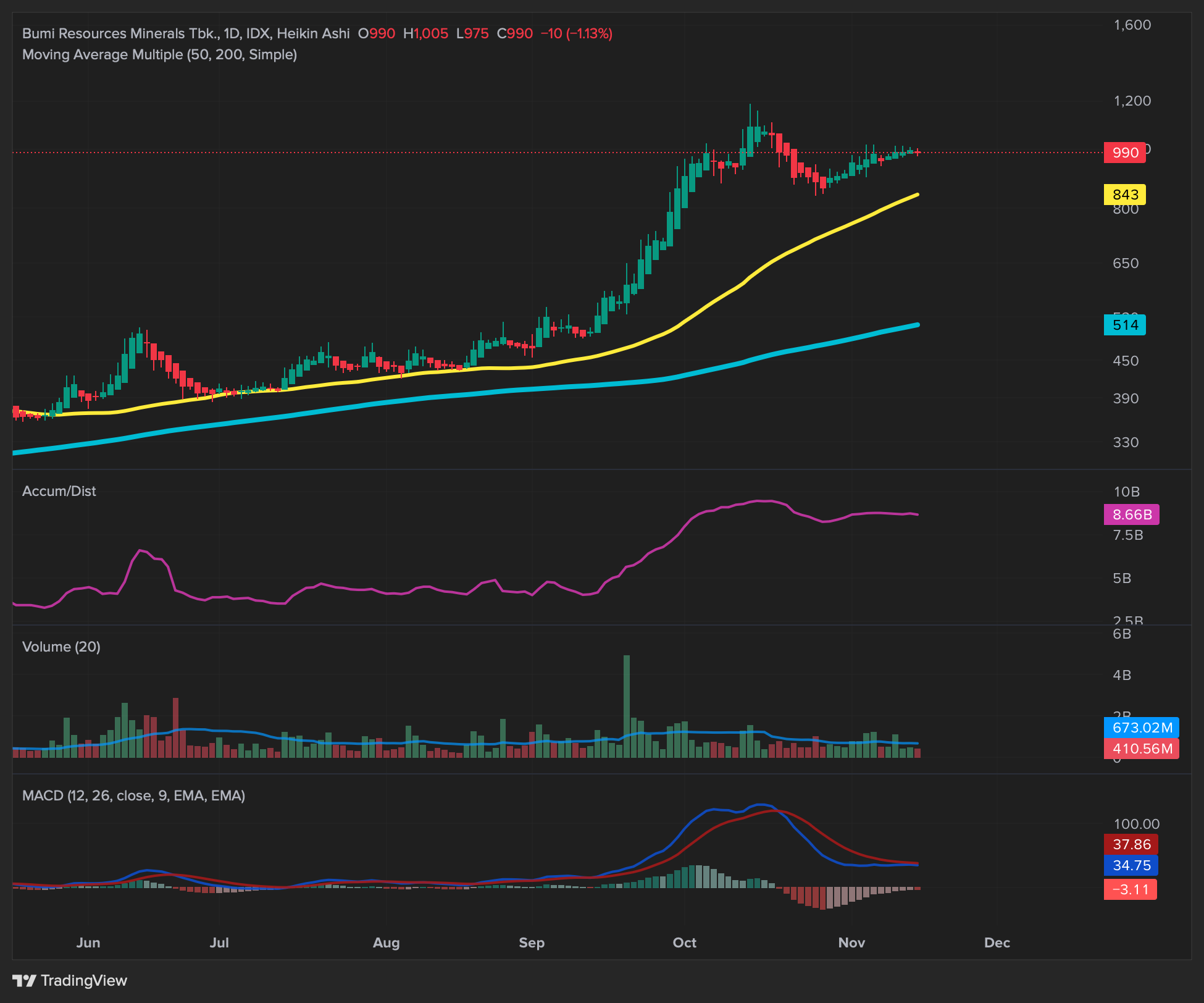Click the TradingView logo icon
This screenshot has height=1003, width=1204.
point(25,980)
